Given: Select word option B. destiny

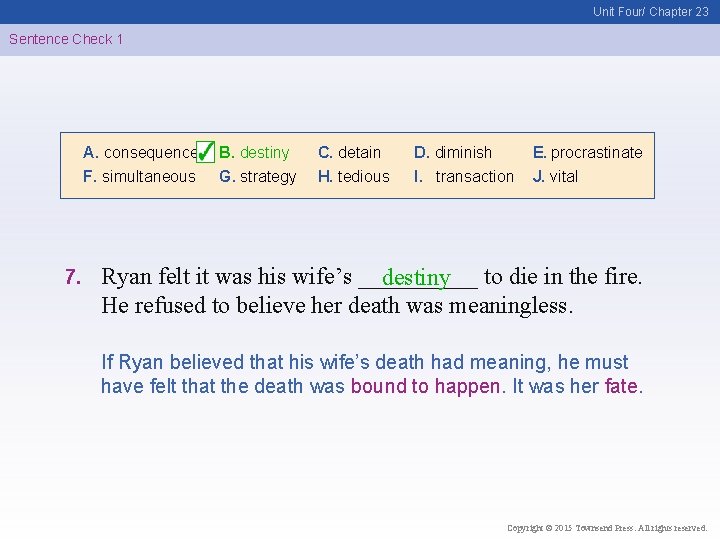Looking at the screenshot, I should pyautogui.click(x=254, y=152).
